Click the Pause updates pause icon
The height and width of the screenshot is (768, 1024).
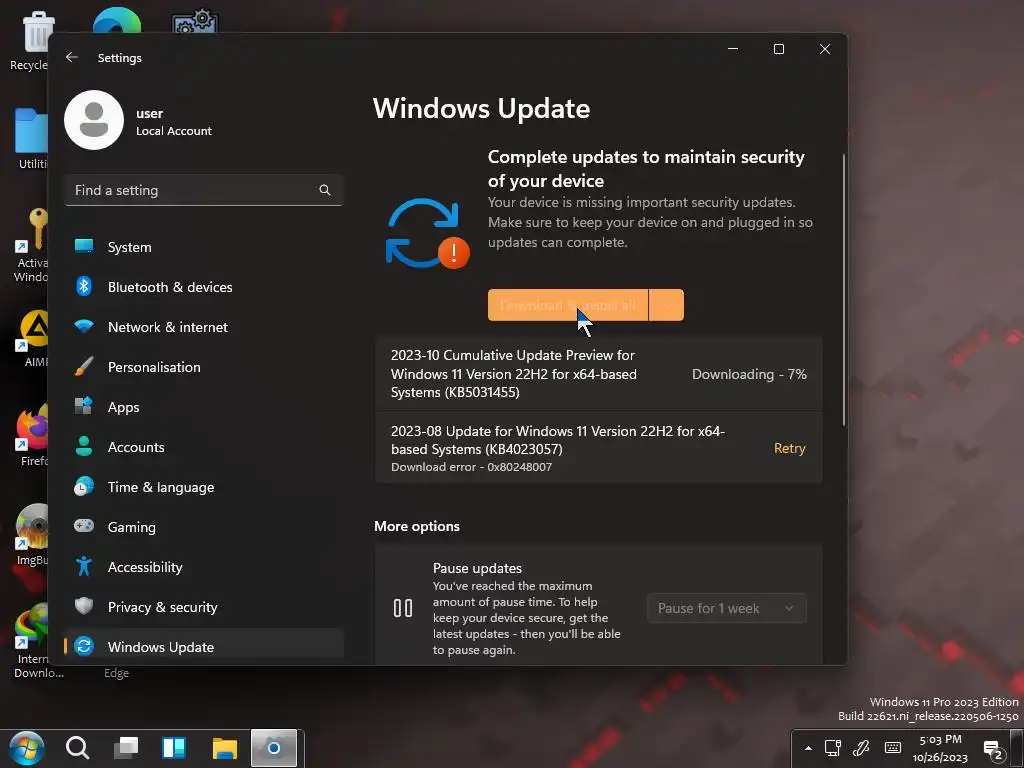403,608
